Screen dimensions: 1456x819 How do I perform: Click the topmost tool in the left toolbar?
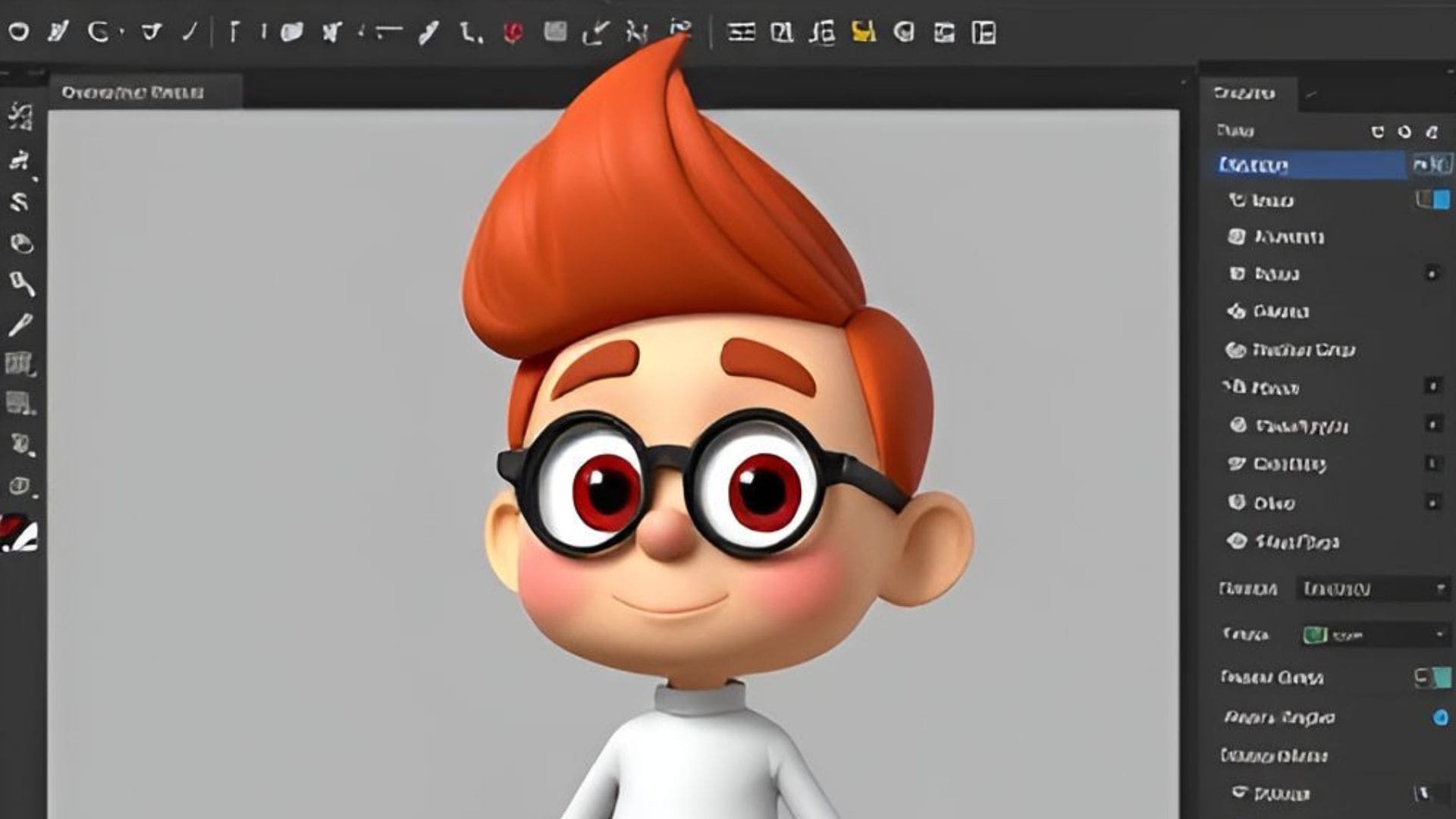coord(20,117)
